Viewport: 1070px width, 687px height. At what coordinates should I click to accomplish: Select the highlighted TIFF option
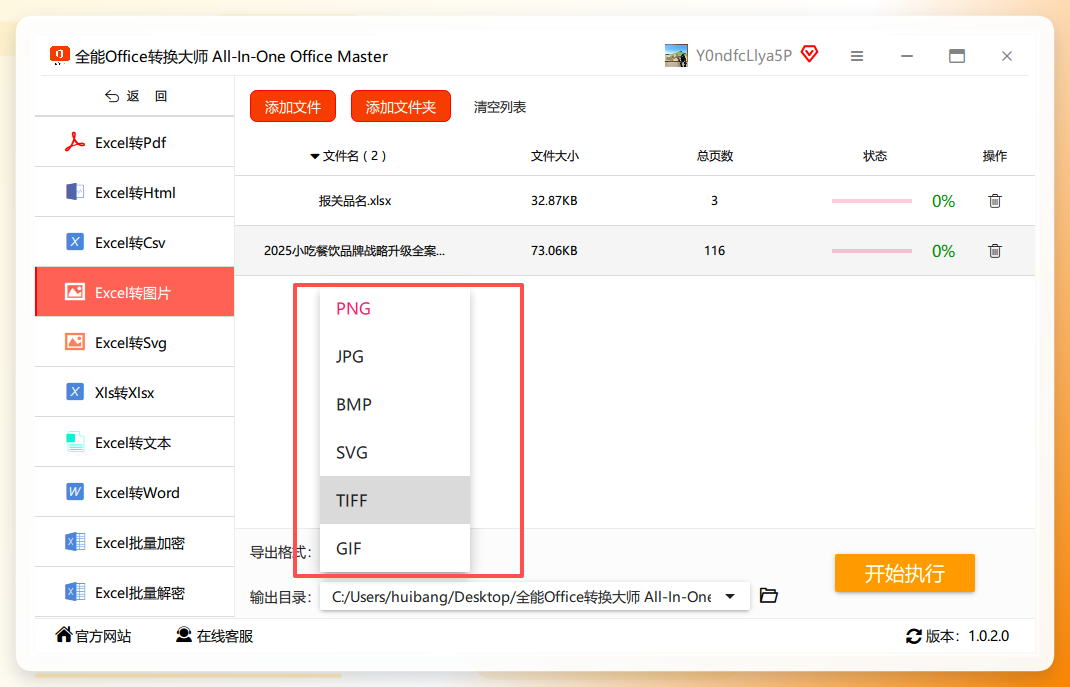(395, 500)
